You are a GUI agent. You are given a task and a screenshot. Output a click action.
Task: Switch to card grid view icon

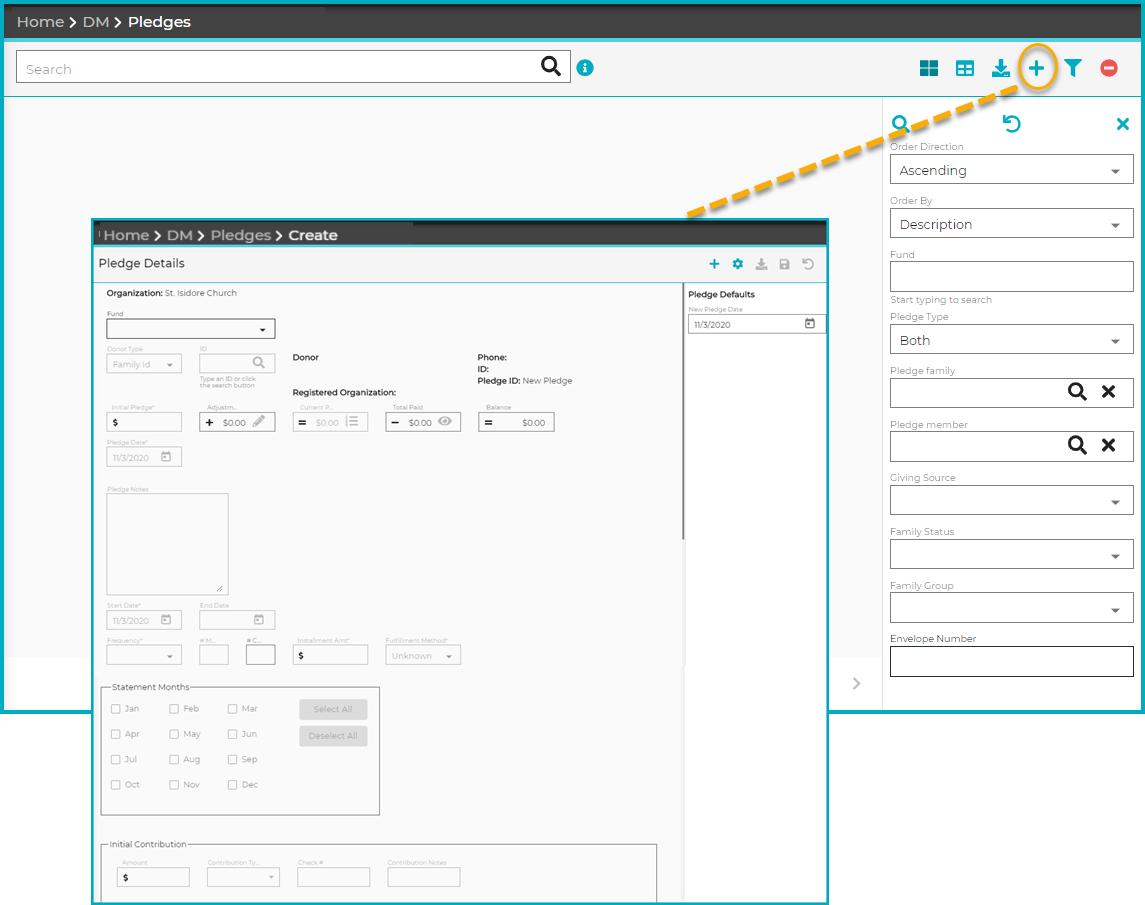click(929, 69)
